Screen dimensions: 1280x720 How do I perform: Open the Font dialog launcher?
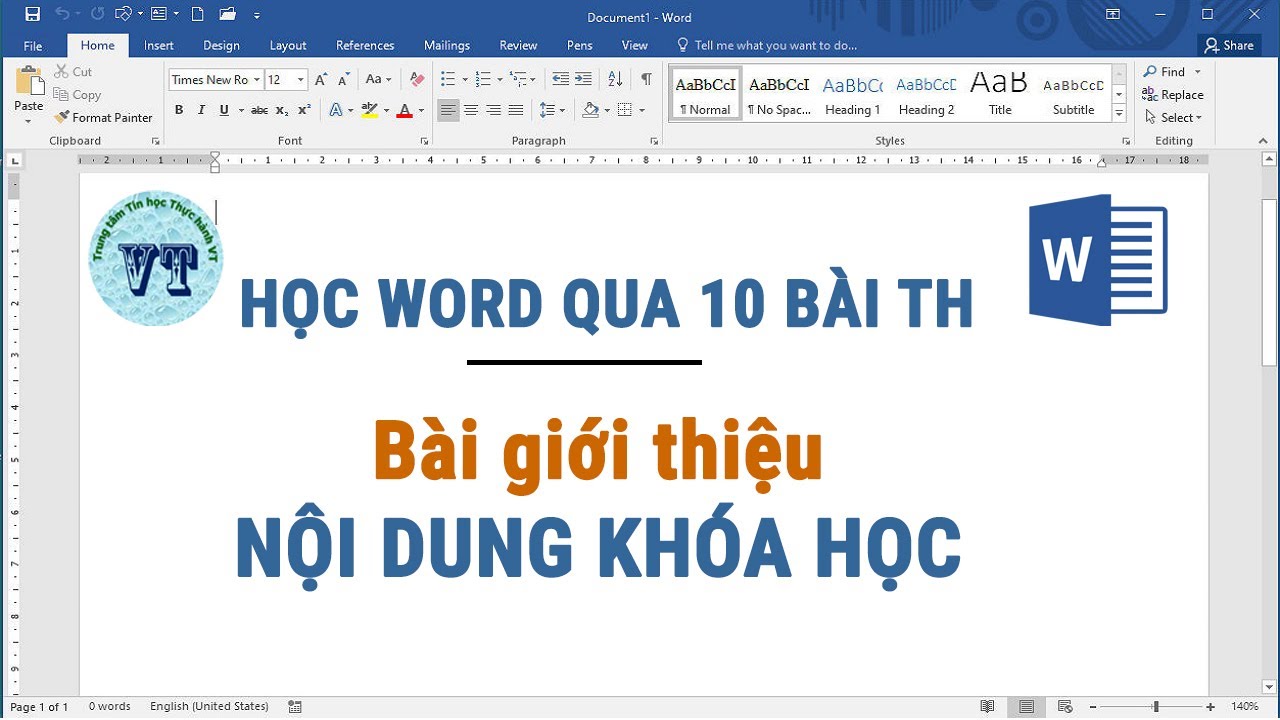425,141
